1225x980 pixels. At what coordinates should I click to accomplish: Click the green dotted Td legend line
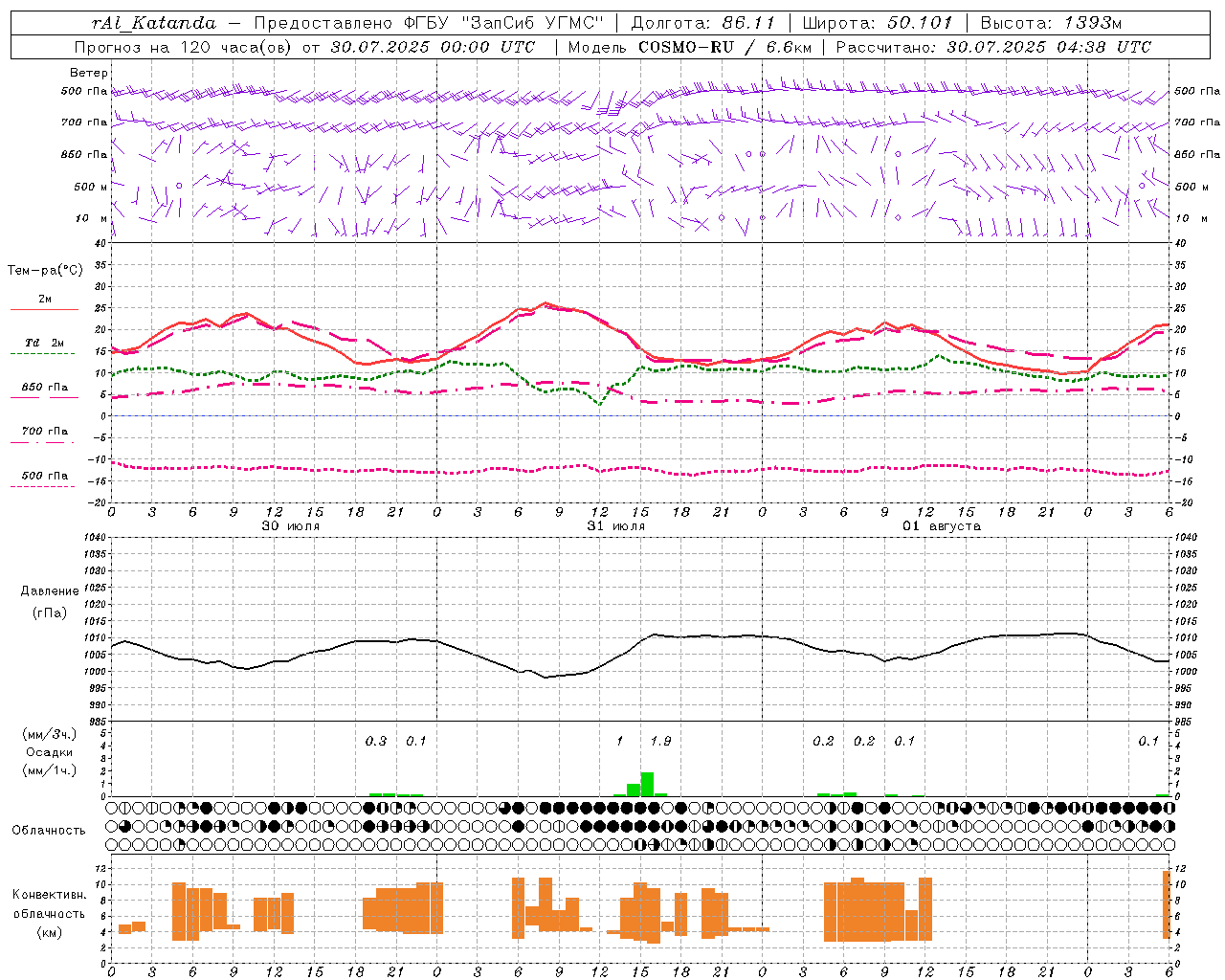[42, 354]
